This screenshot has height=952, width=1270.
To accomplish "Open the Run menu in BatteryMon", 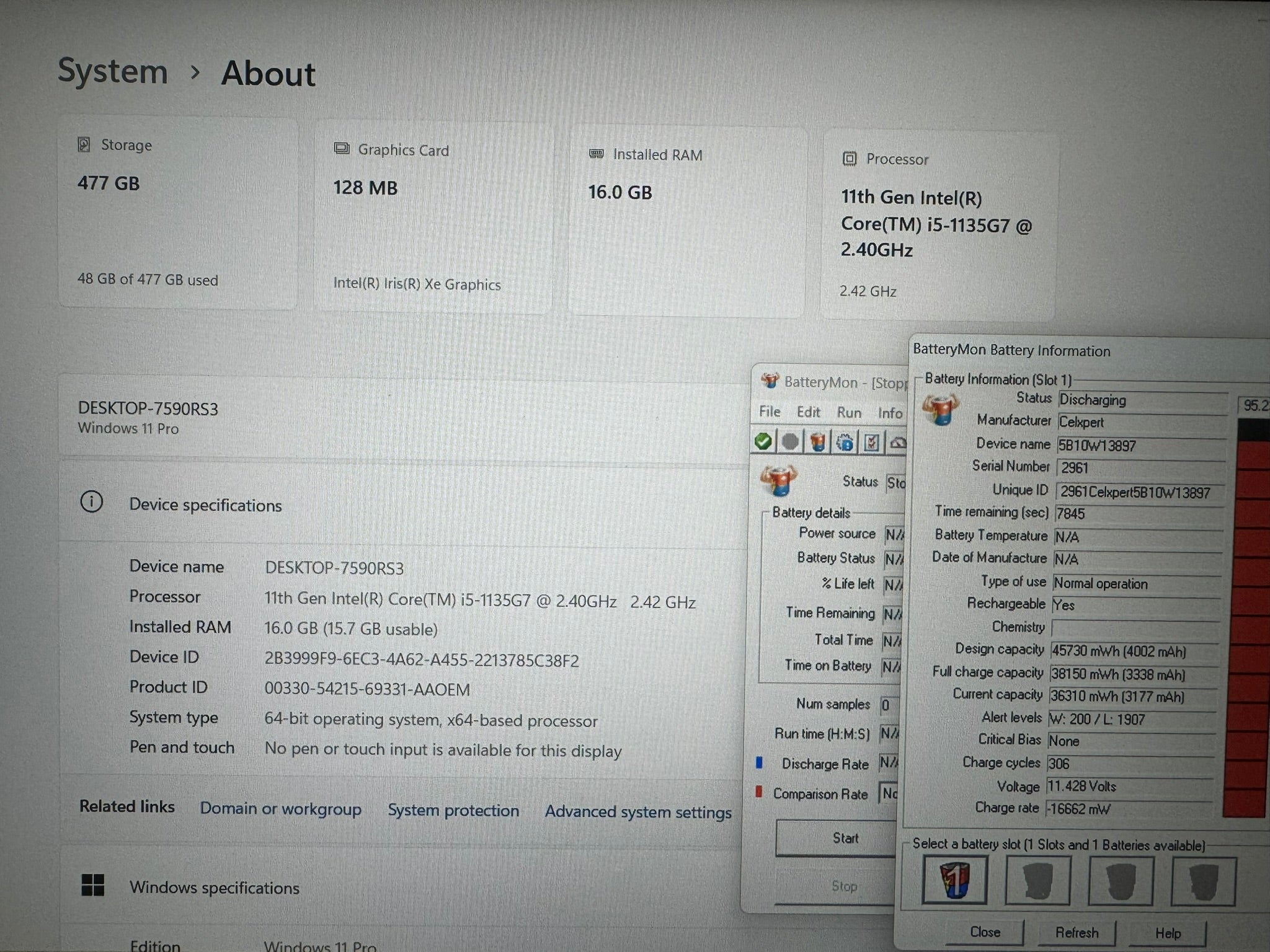I will (x=848, y=413).
